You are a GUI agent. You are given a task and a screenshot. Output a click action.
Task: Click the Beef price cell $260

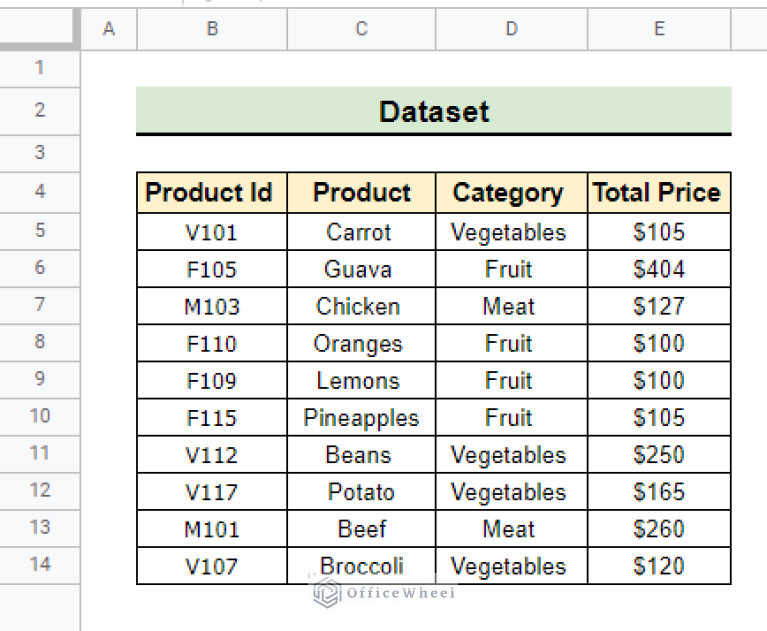pyautogui.click(x=659, y=529)
